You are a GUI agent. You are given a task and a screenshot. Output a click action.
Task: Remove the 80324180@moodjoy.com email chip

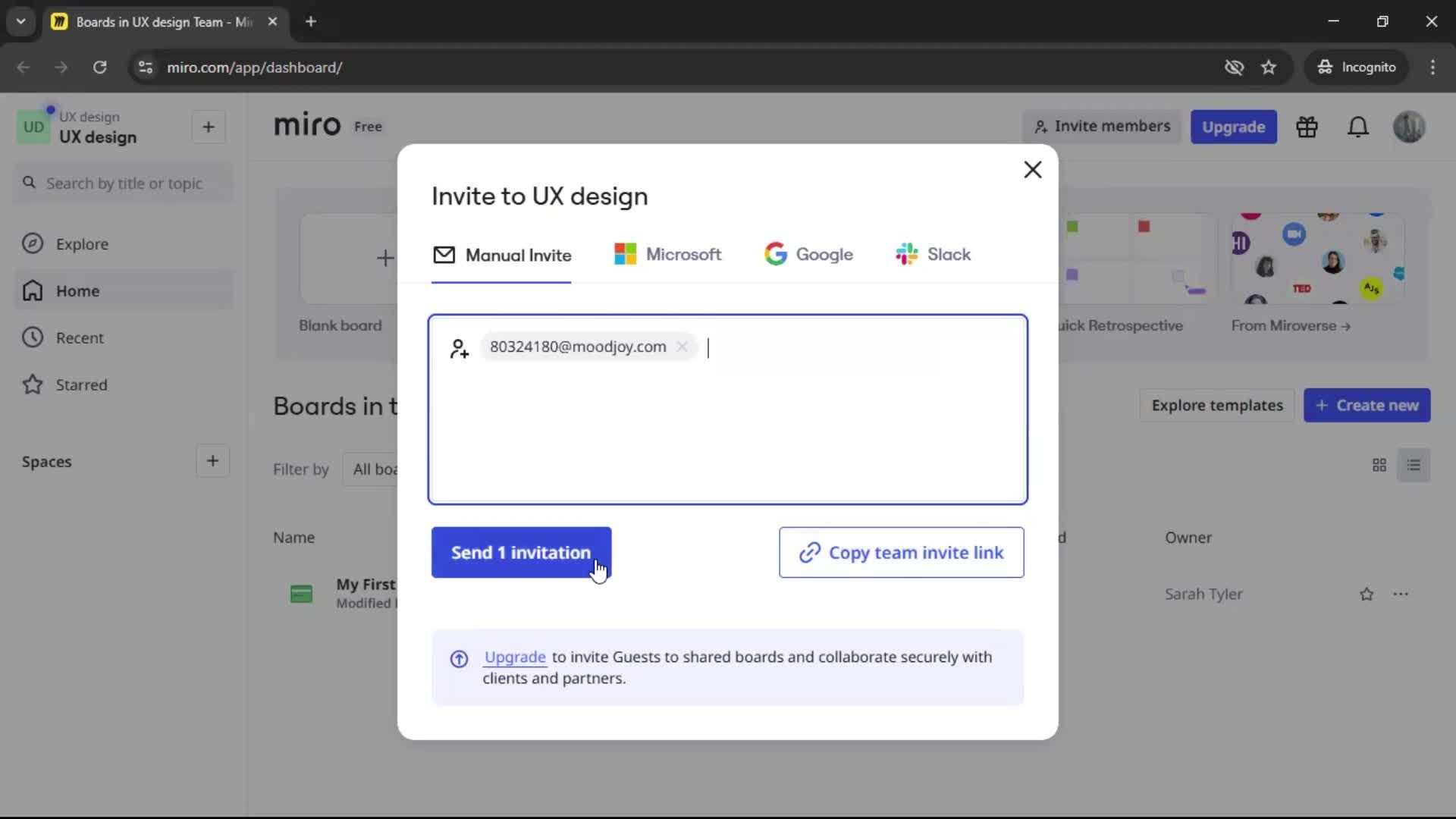click(682, 347)
